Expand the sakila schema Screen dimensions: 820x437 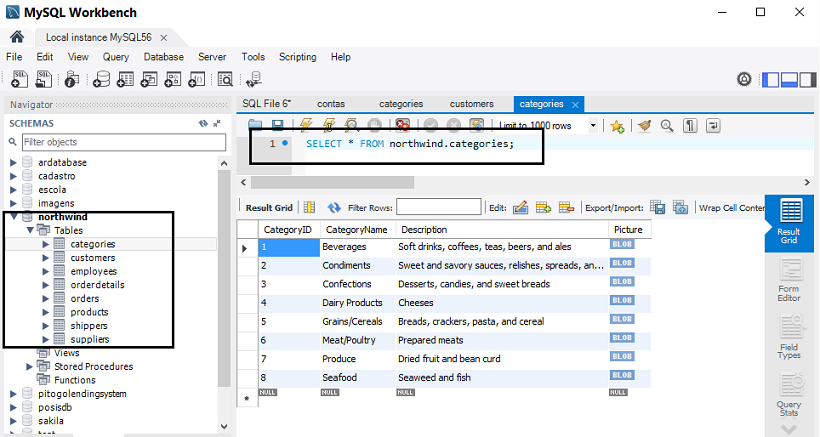tap(14, 421)
